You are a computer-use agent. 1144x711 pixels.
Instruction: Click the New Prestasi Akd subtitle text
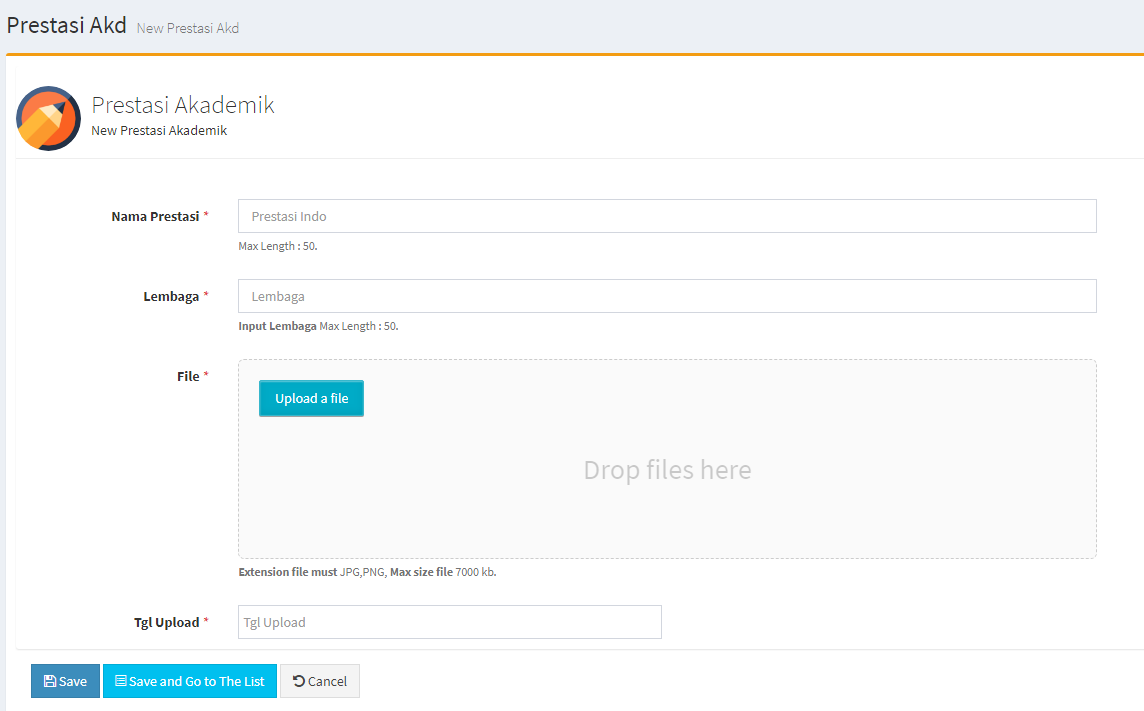point(188,28)
